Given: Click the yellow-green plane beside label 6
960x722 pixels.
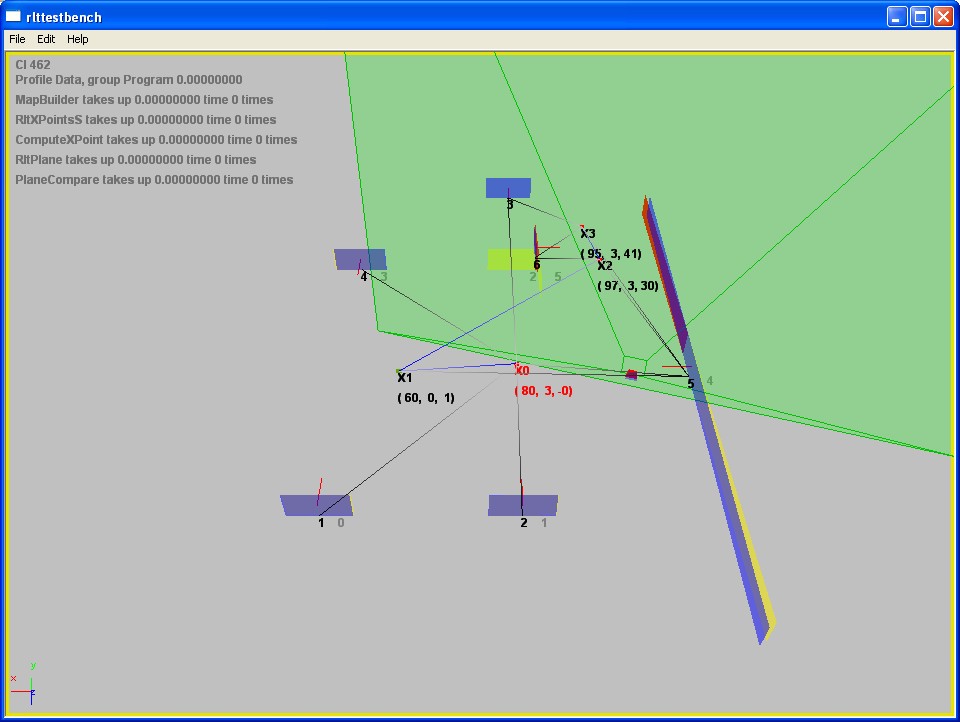Looking at the screenshot, I should pyautogui.click(x=510, y=260).
